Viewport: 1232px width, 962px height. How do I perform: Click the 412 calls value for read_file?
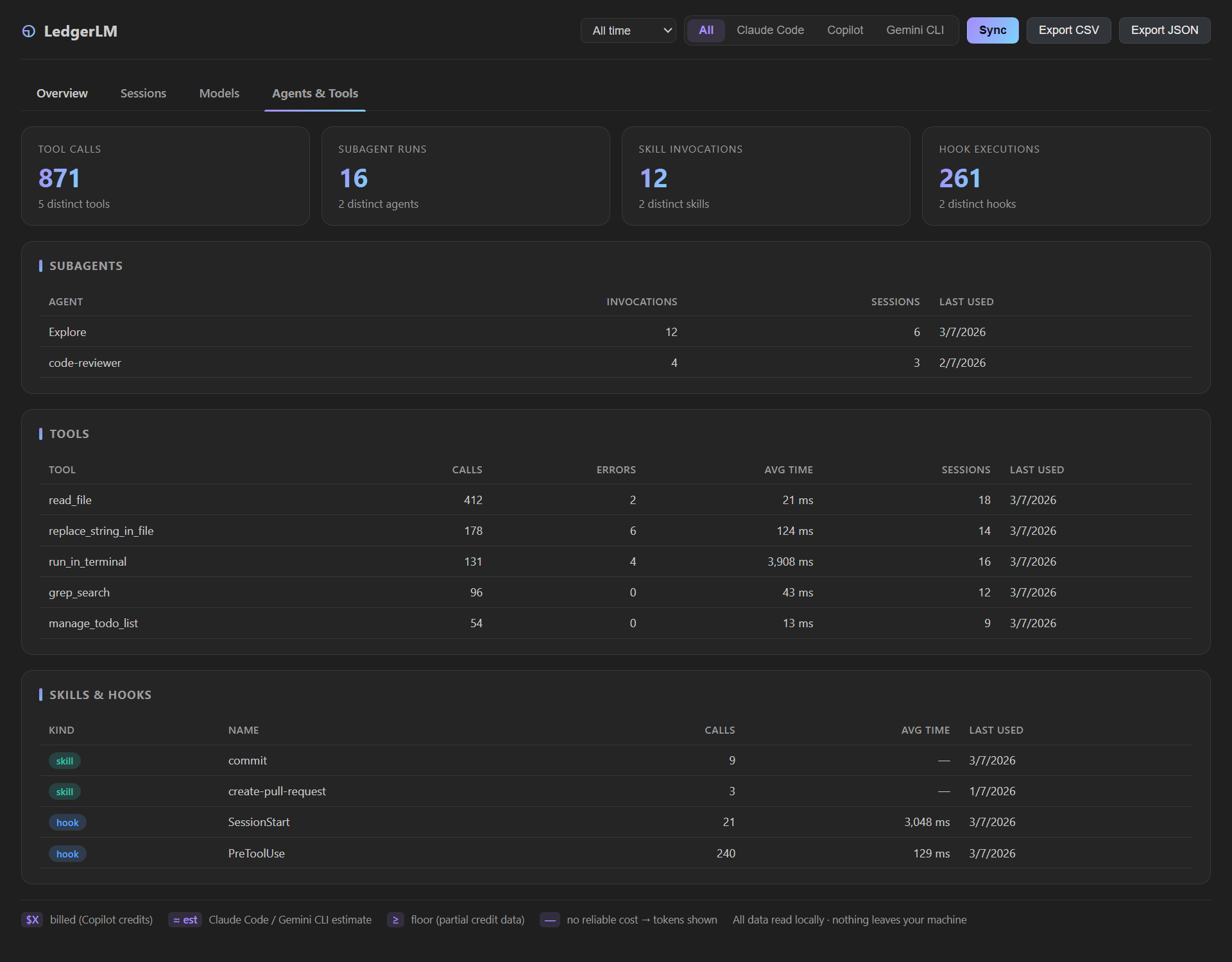473,500
